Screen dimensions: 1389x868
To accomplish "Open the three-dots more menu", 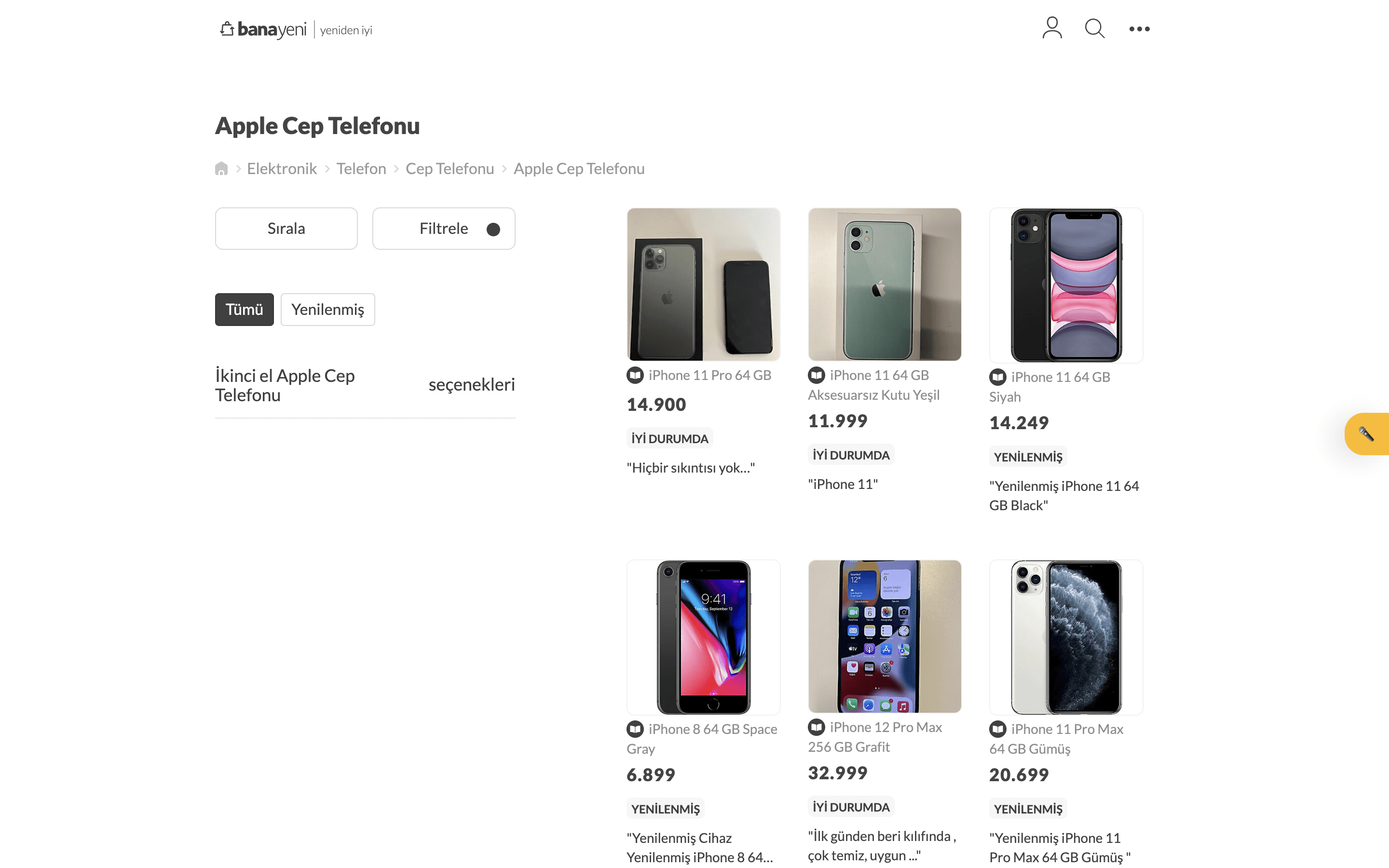I will tap(1139, 29).
